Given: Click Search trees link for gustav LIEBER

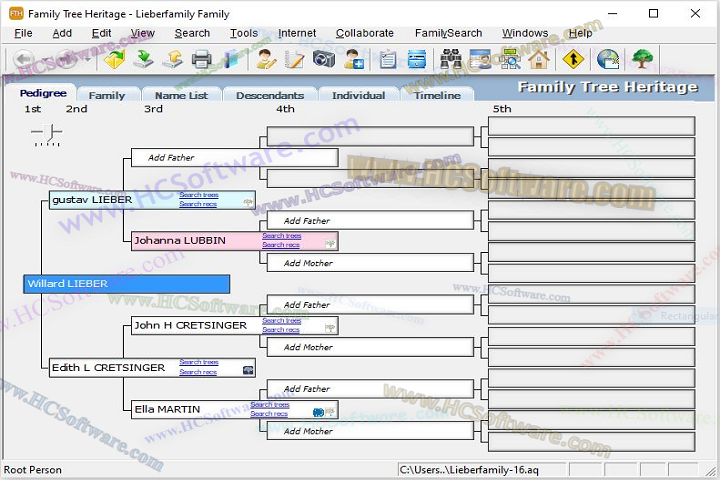Looking at the screenshot, I should [x=199, y=195].
